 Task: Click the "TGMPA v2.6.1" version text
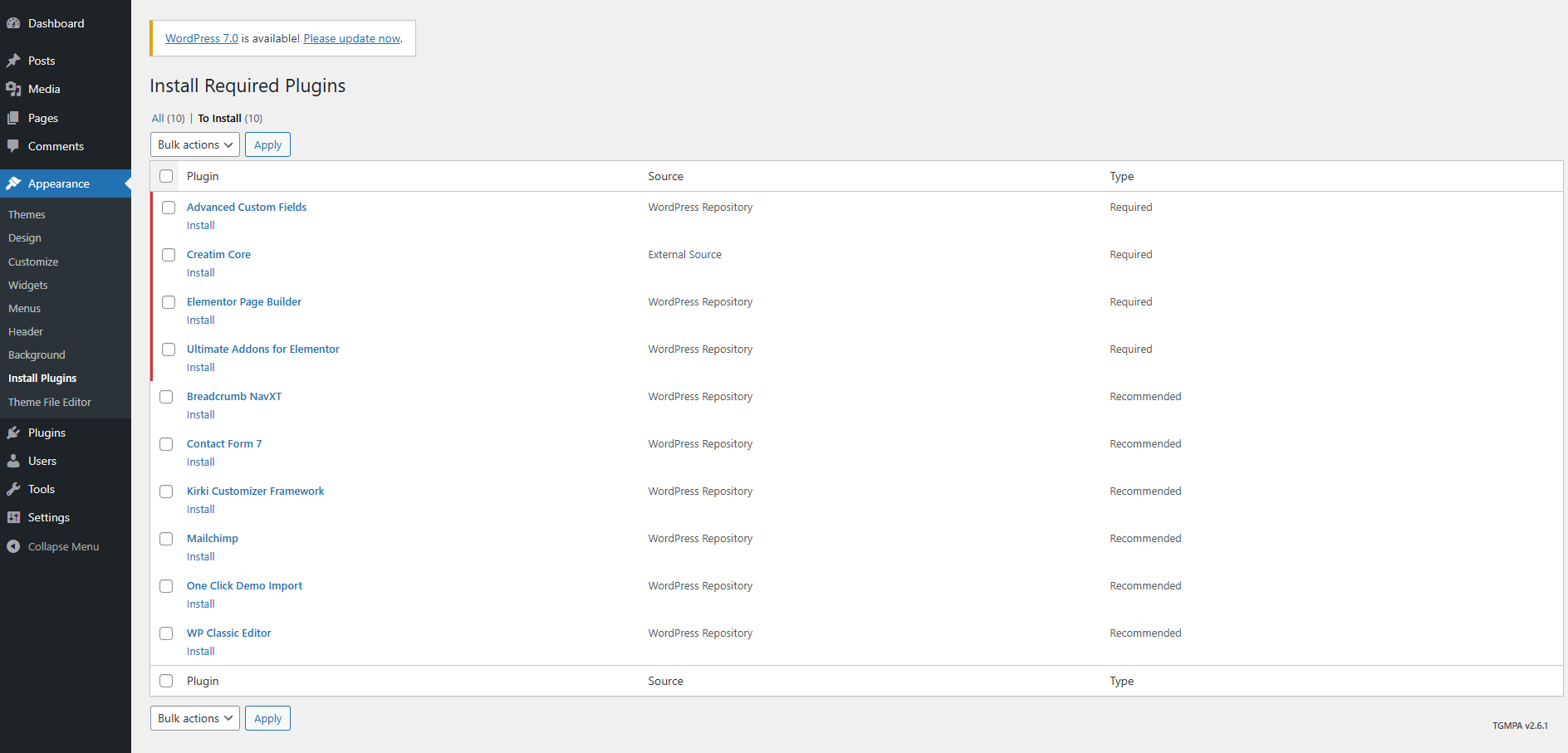point(1520,726)
